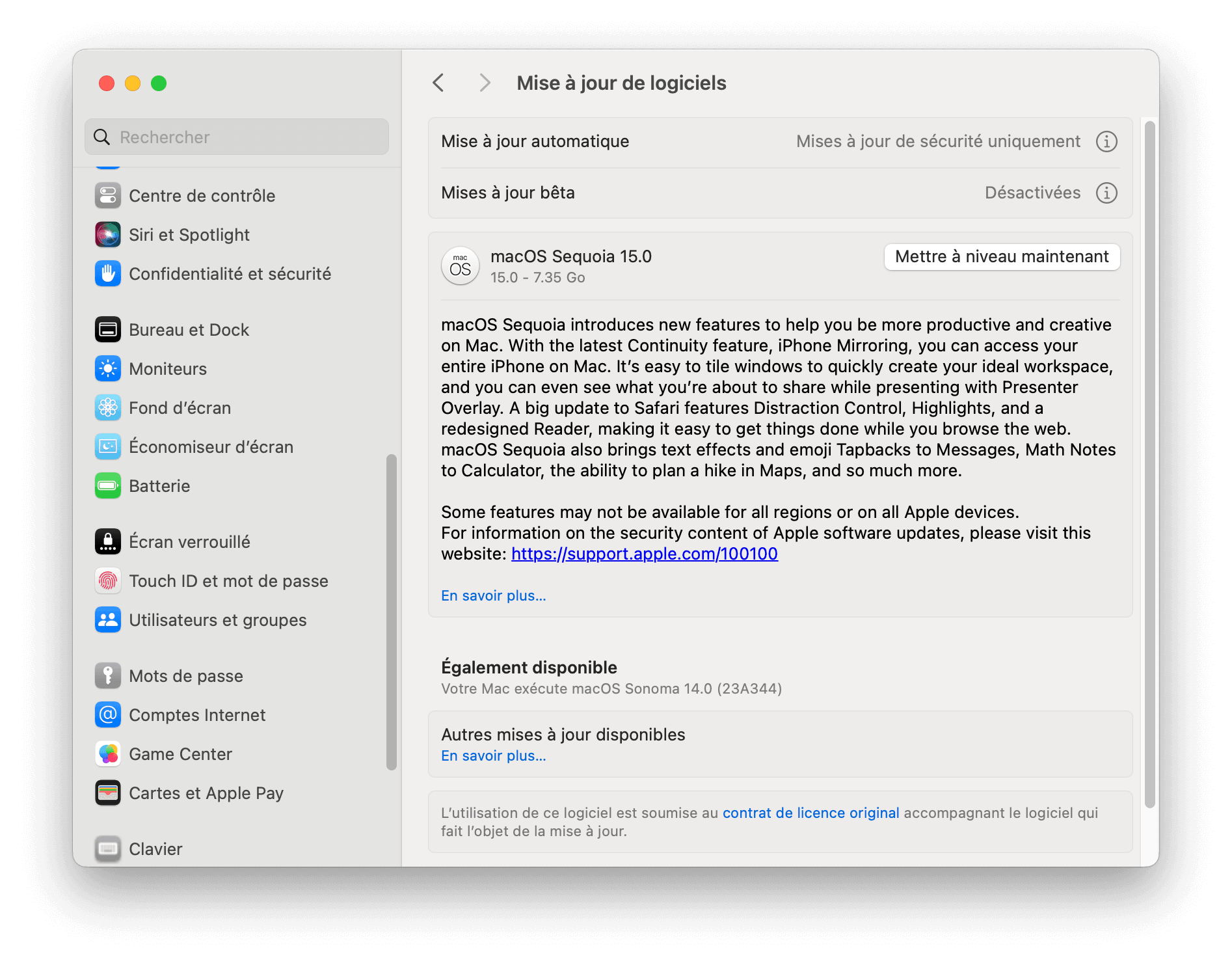Viewport: 1232px width, 963px height.
Task: Click the 'Mise à jour automatique' row label
Action: point(535,142)
